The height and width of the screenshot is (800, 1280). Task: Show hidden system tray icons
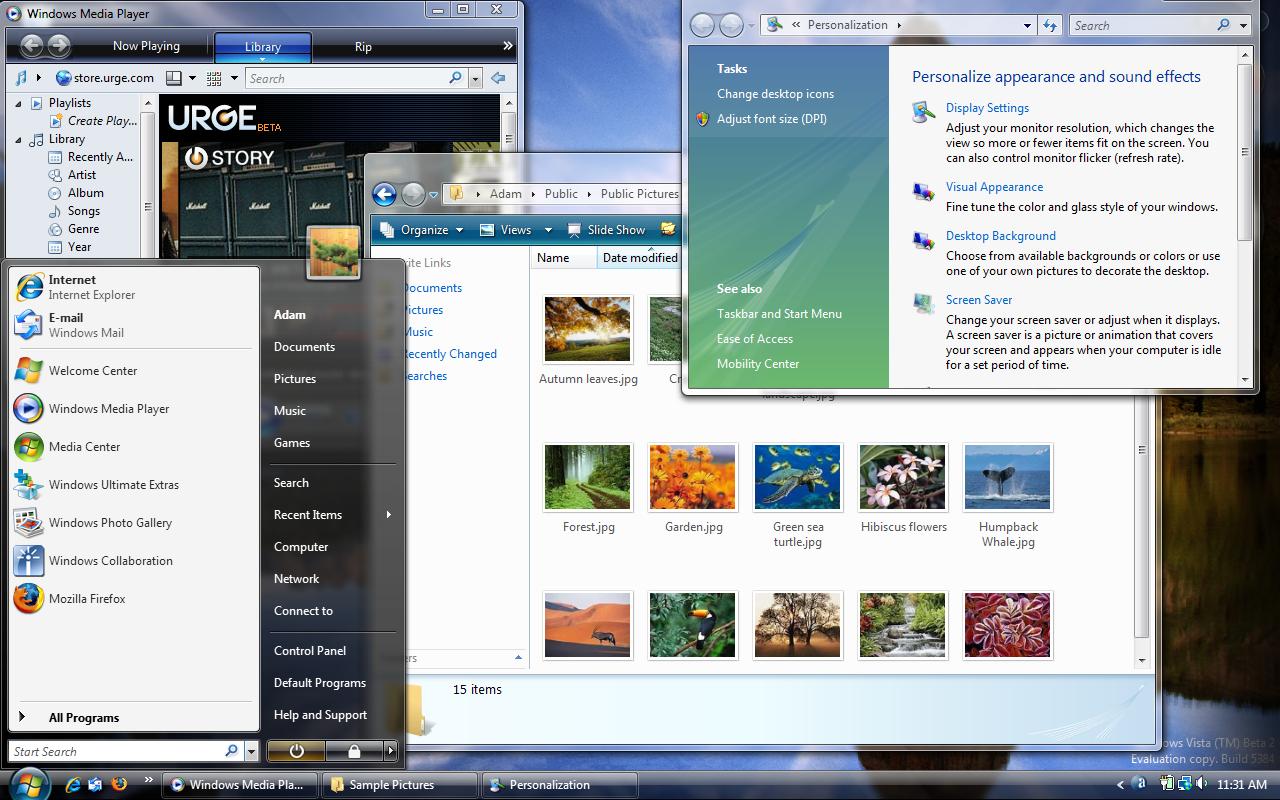pos(1120,785)
